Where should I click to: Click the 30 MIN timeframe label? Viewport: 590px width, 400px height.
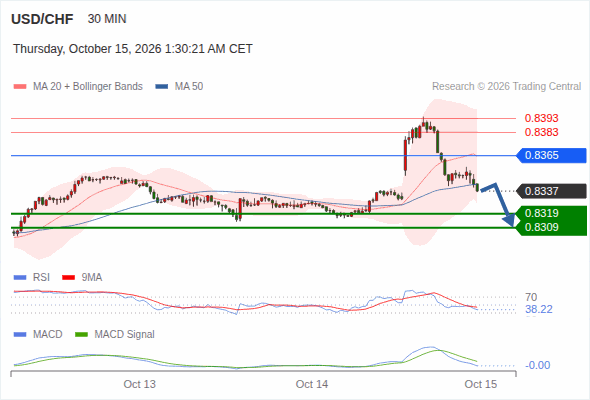point(107,19)
